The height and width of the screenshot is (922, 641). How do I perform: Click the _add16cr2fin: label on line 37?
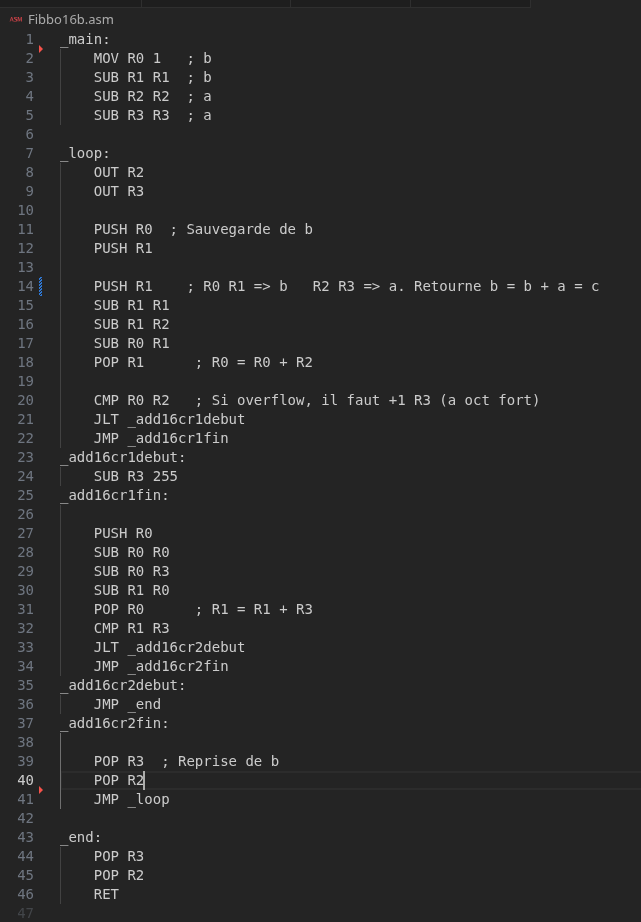114,723
